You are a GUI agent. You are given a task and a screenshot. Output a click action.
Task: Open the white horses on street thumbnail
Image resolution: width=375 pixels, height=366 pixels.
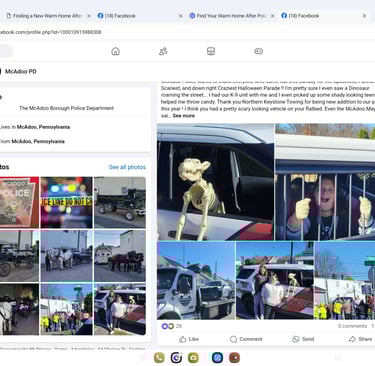click(66, 256)
